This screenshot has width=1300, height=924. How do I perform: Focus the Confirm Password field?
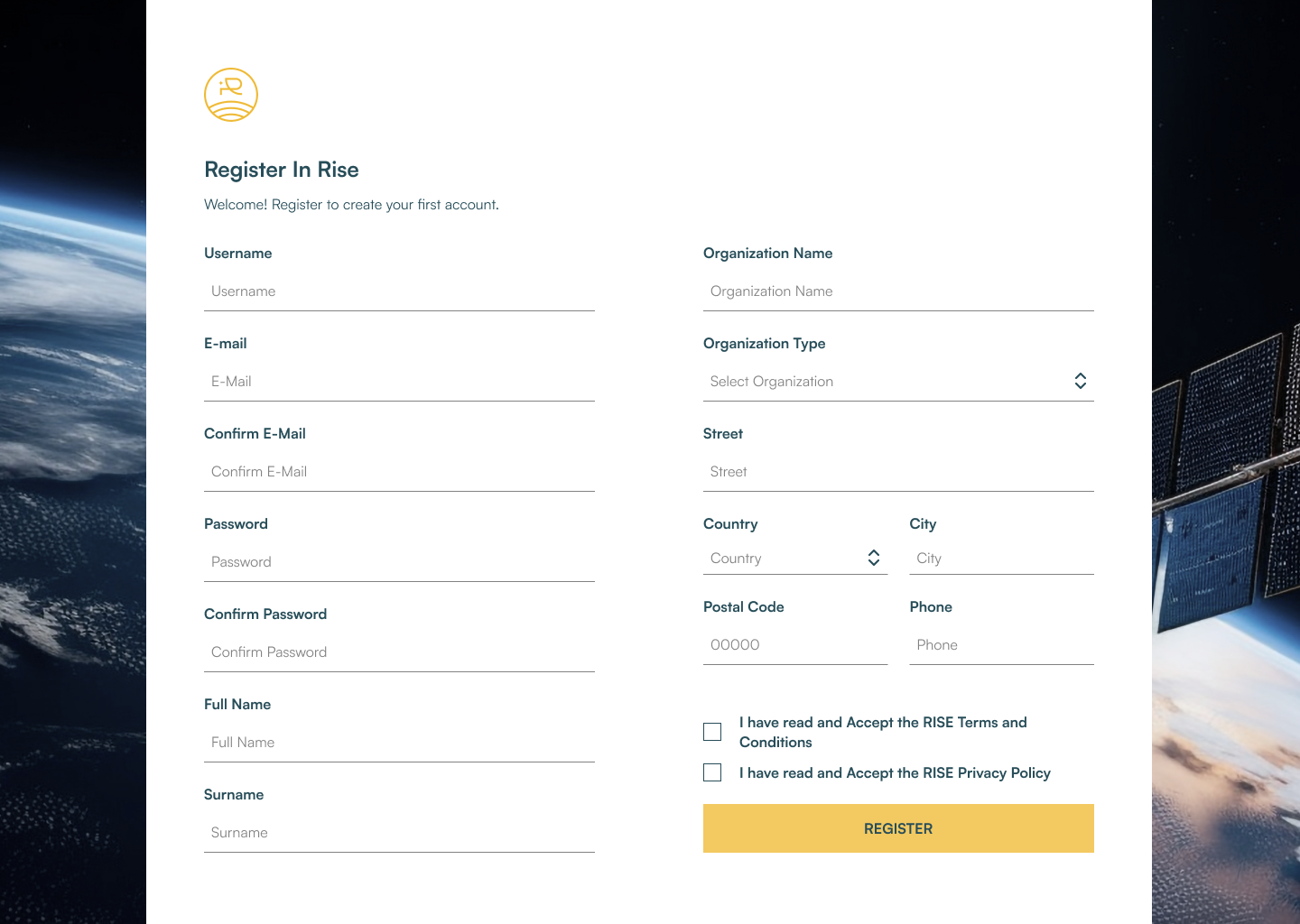click(399, 652)
